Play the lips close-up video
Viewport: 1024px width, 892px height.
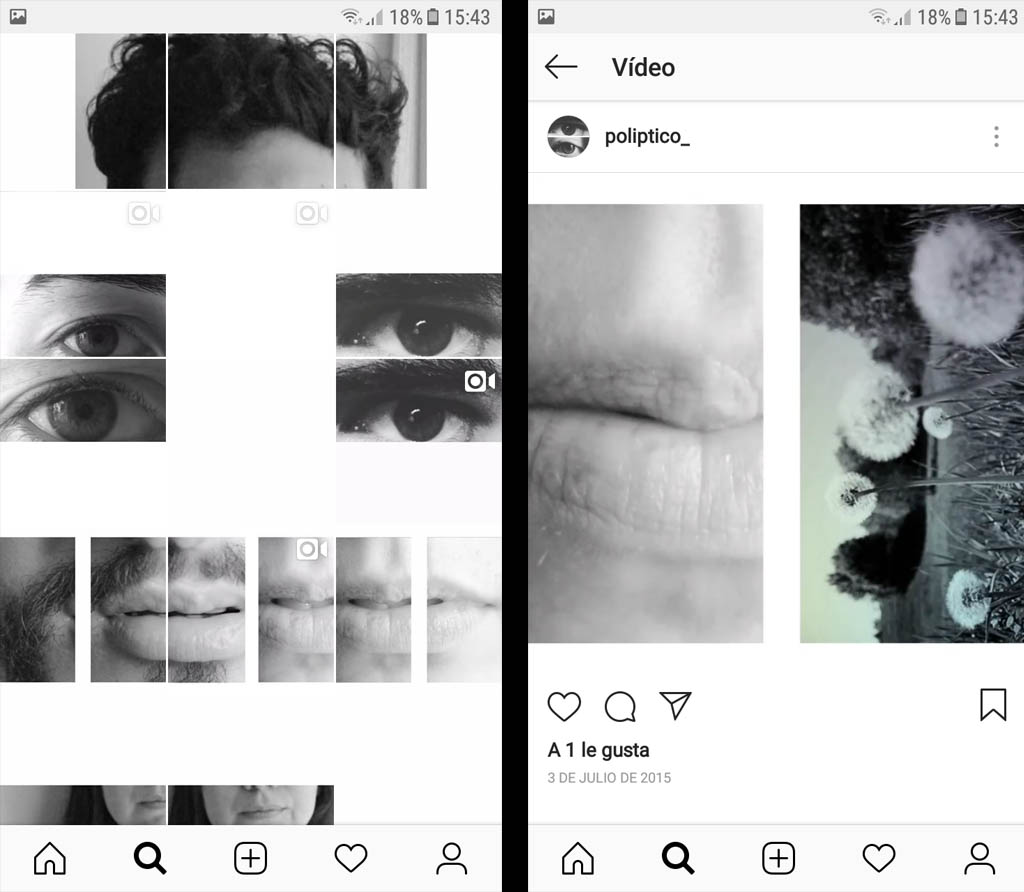click(646, 423)
